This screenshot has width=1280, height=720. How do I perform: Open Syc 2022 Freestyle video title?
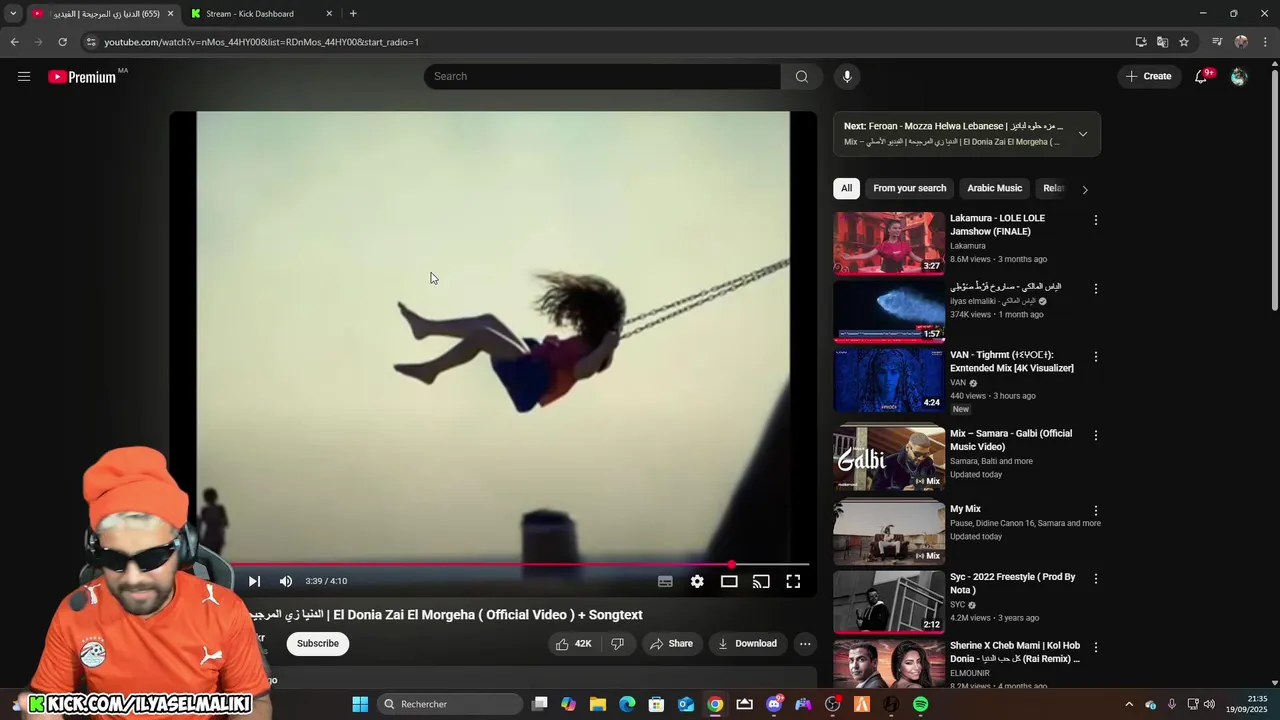click(x=1013, y=583)
